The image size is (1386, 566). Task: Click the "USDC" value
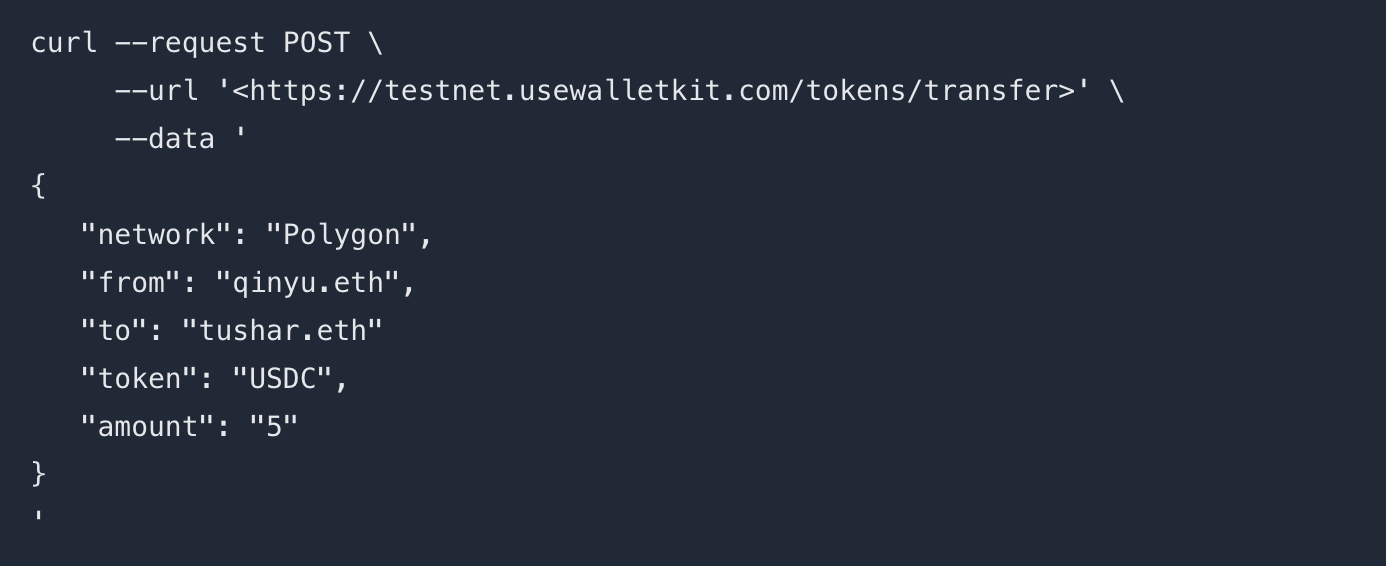282,379
